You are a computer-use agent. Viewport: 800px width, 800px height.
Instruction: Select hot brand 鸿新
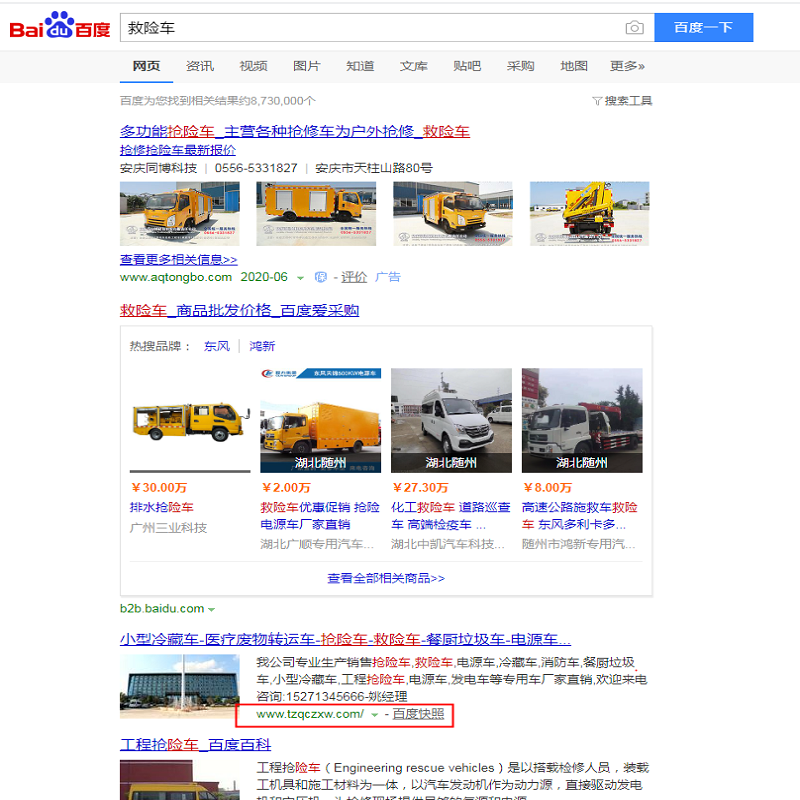click(x=262, y=346)
